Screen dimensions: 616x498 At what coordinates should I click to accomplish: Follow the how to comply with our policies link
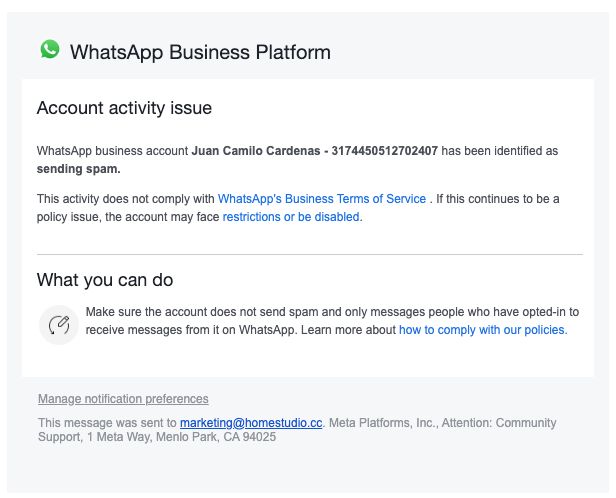(483, 330)
